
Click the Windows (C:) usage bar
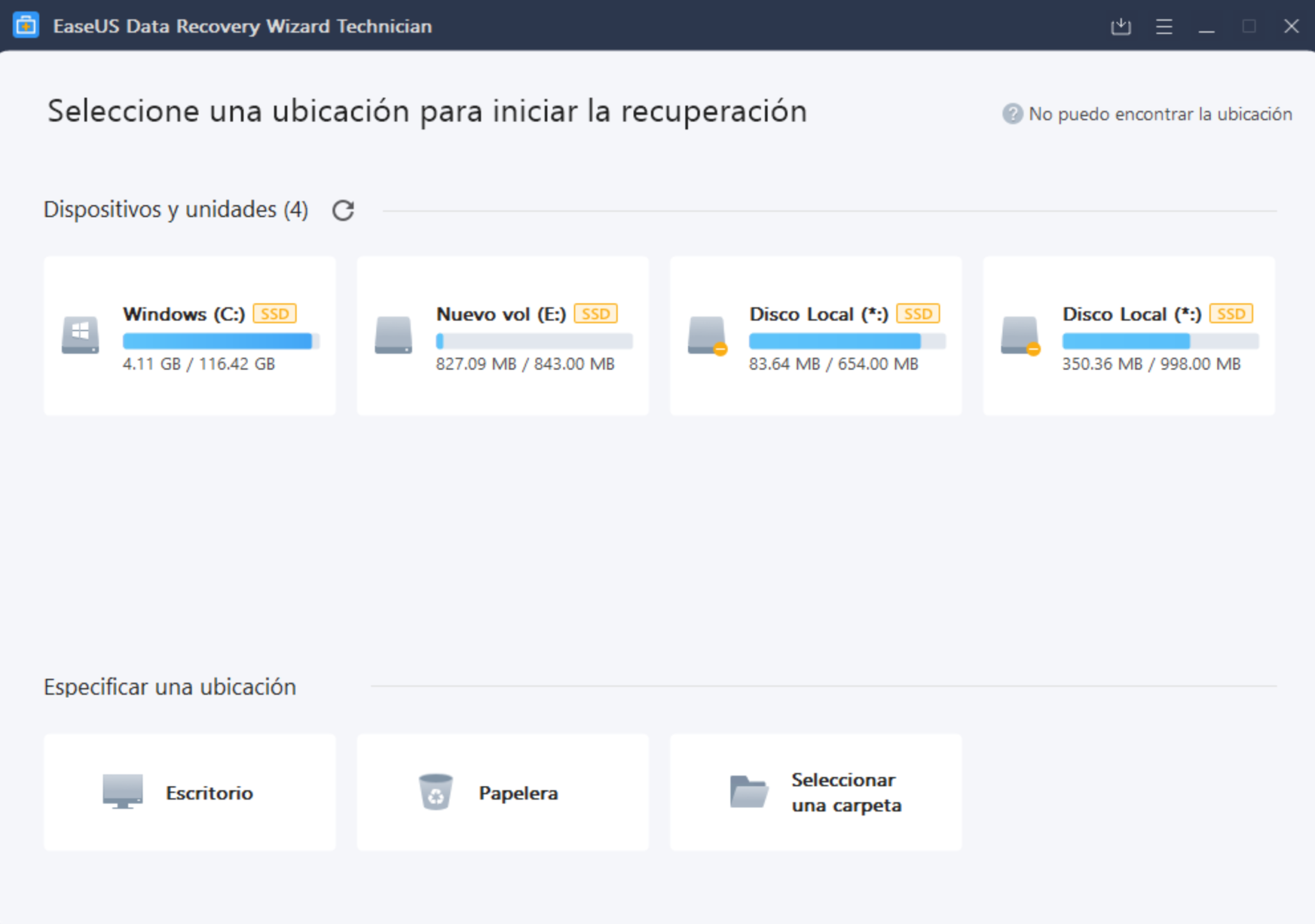click(221, 341)
